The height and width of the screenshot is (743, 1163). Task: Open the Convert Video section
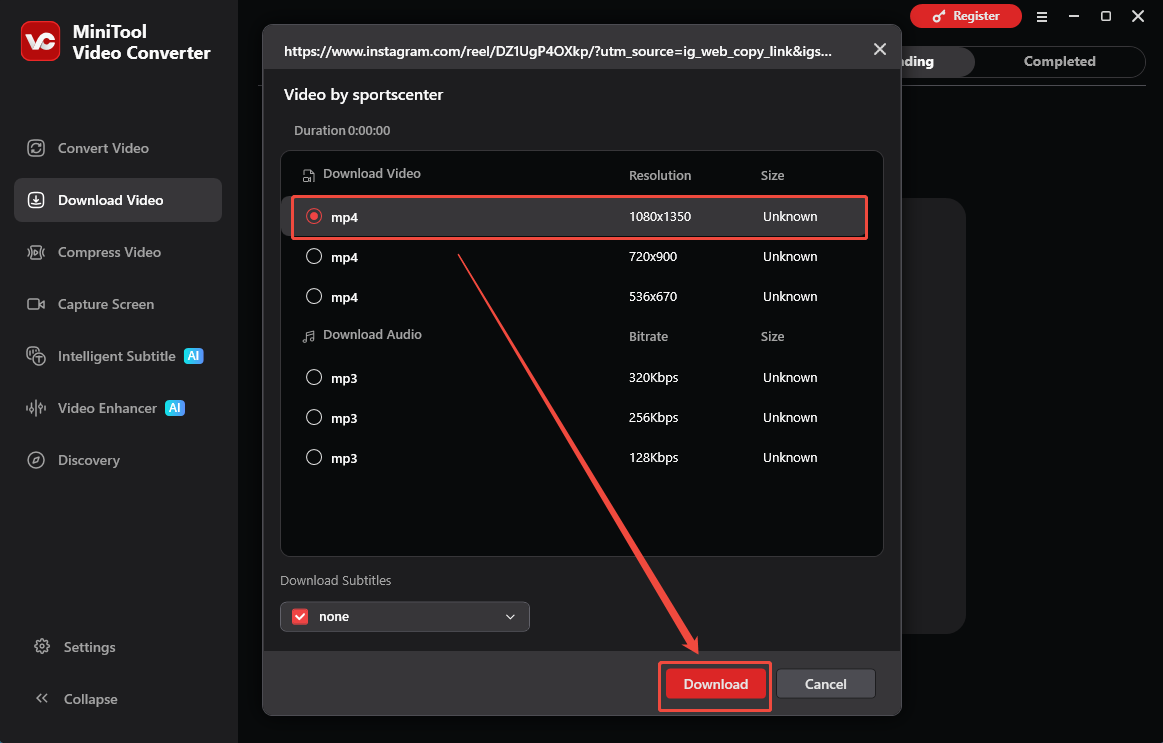[118, 148]
